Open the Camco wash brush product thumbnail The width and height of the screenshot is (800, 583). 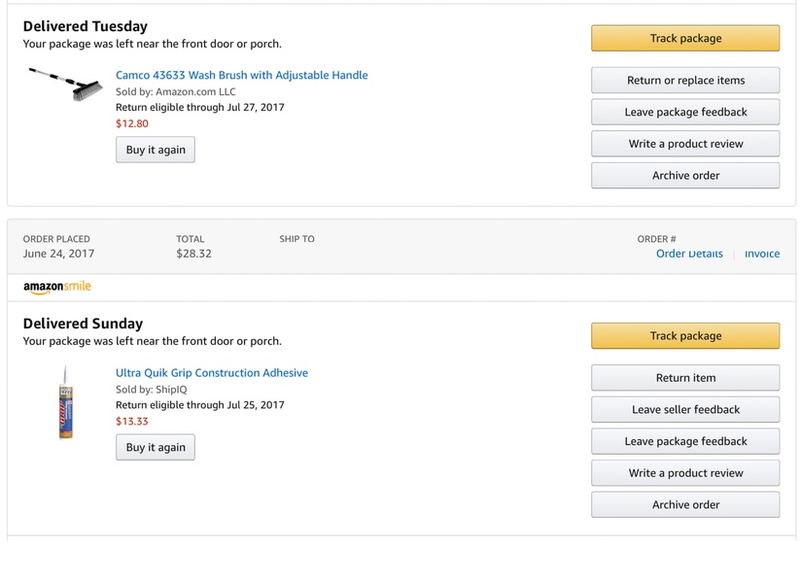pos(65,84)
